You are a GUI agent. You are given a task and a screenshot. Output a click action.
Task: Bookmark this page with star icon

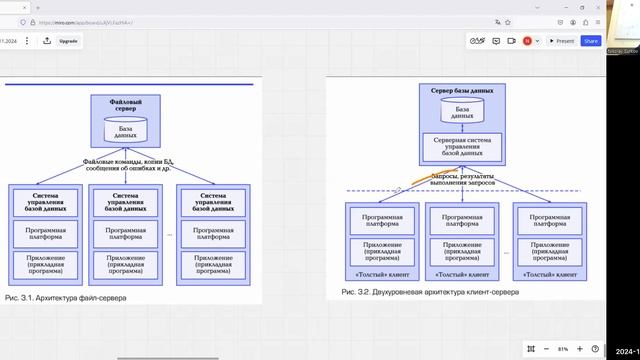pos(508,22)
